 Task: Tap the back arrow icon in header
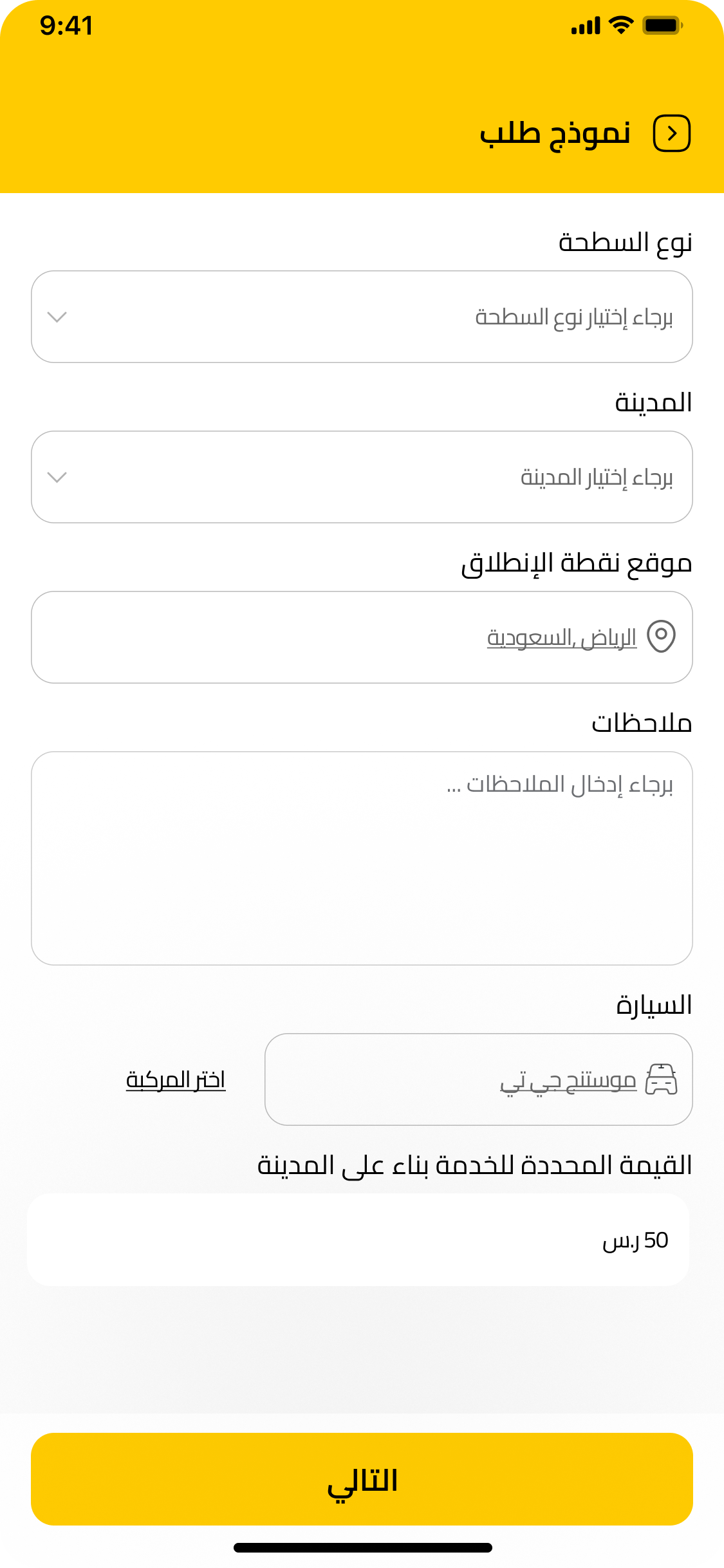[672, 134]
